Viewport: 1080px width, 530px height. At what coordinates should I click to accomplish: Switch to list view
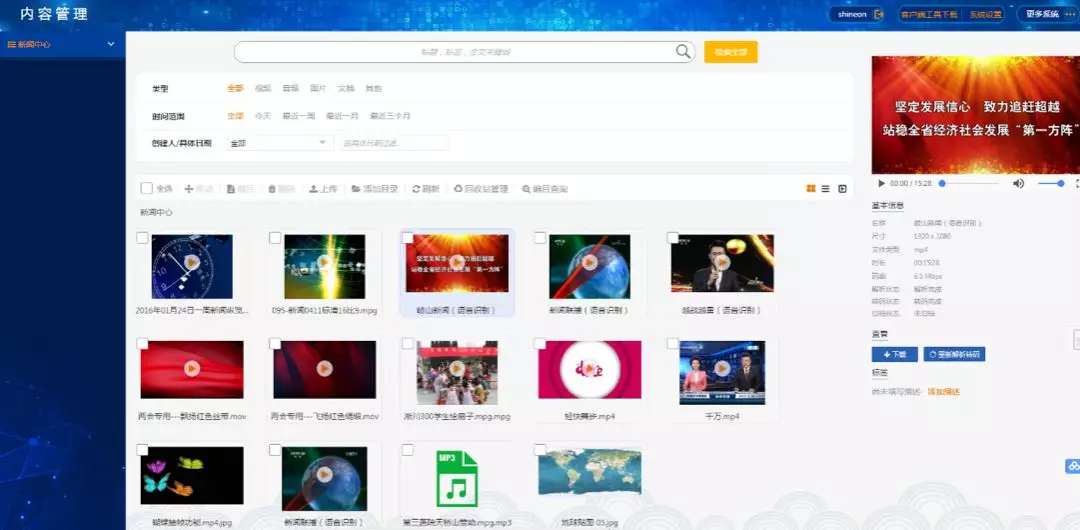coord(825,188)
